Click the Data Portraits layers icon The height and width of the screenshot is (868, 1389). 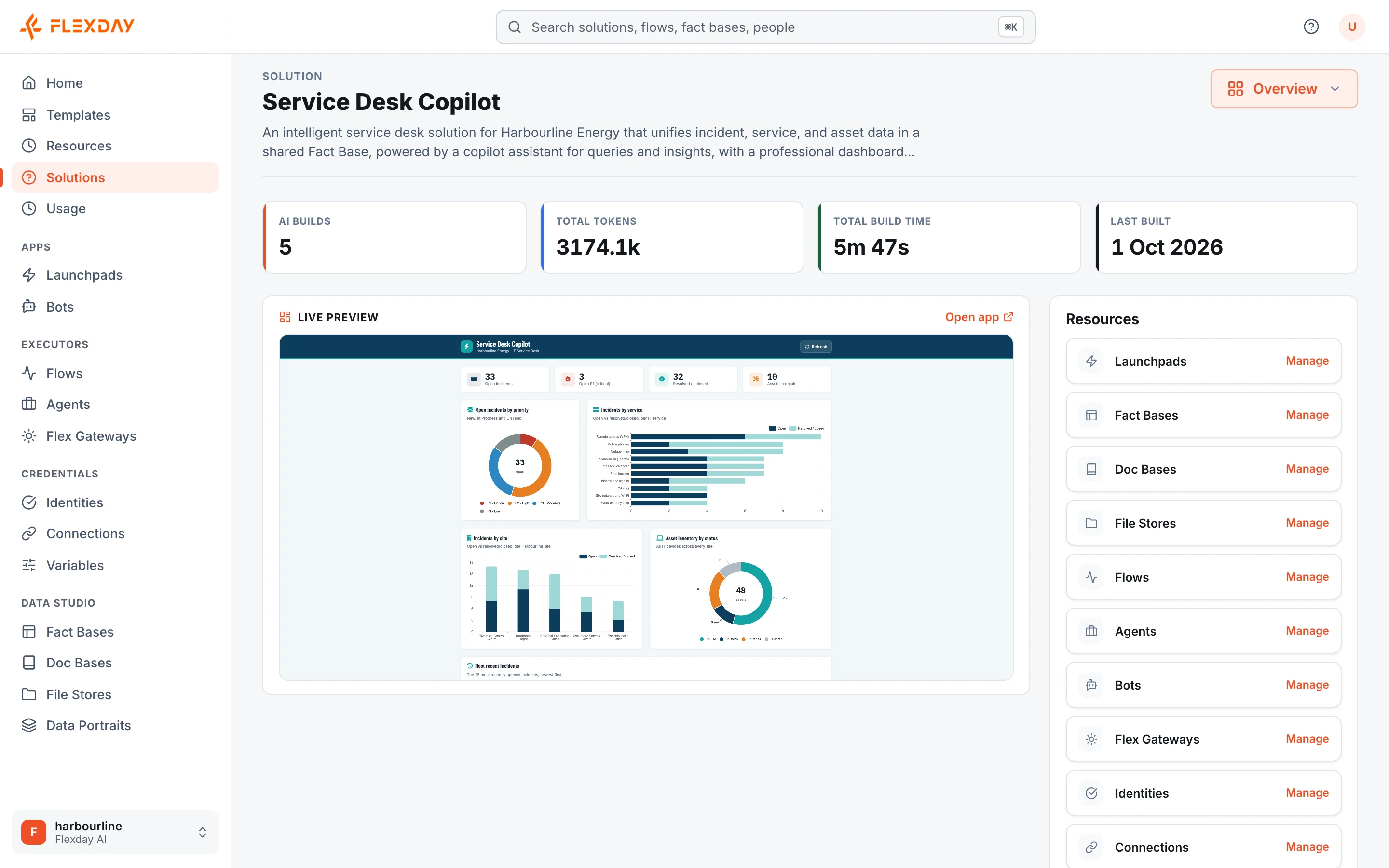pos(29,725)
